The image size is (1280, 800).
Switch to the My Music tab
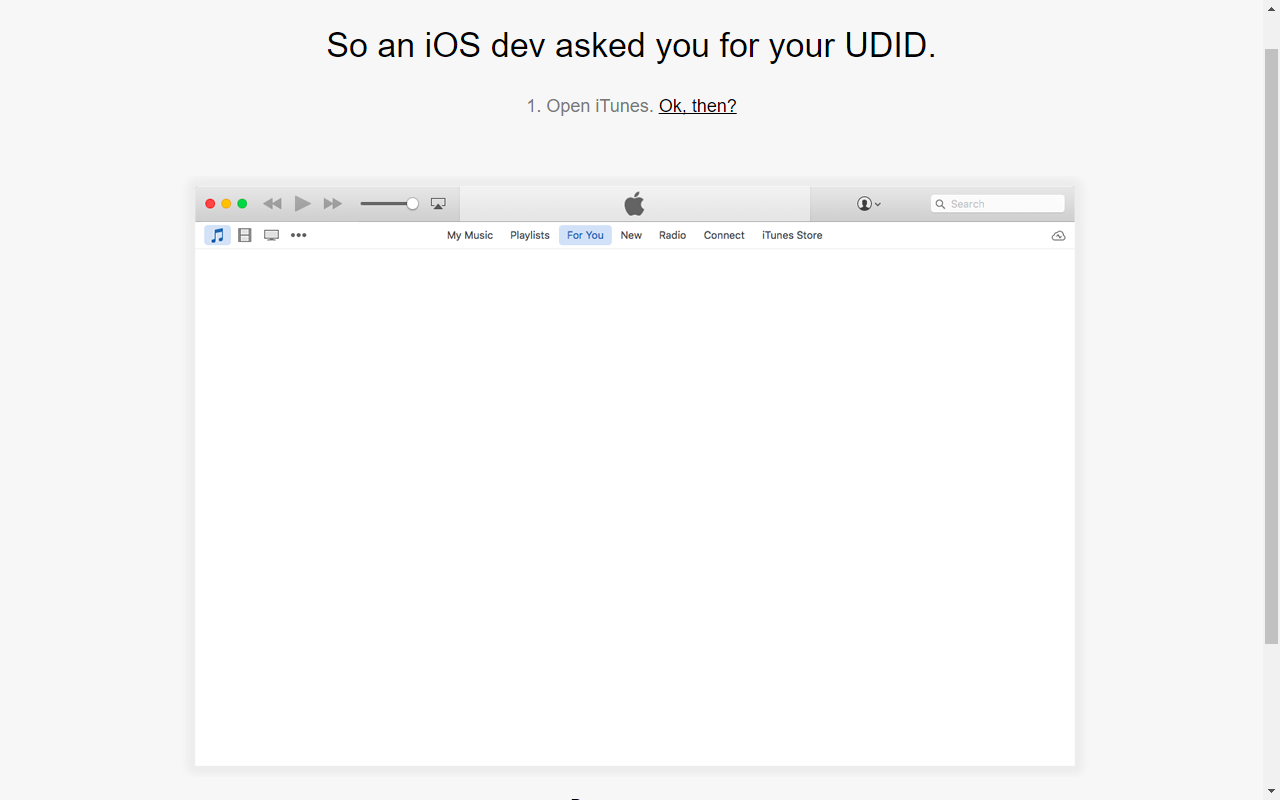pyautogui.click(x=470, y=235)
